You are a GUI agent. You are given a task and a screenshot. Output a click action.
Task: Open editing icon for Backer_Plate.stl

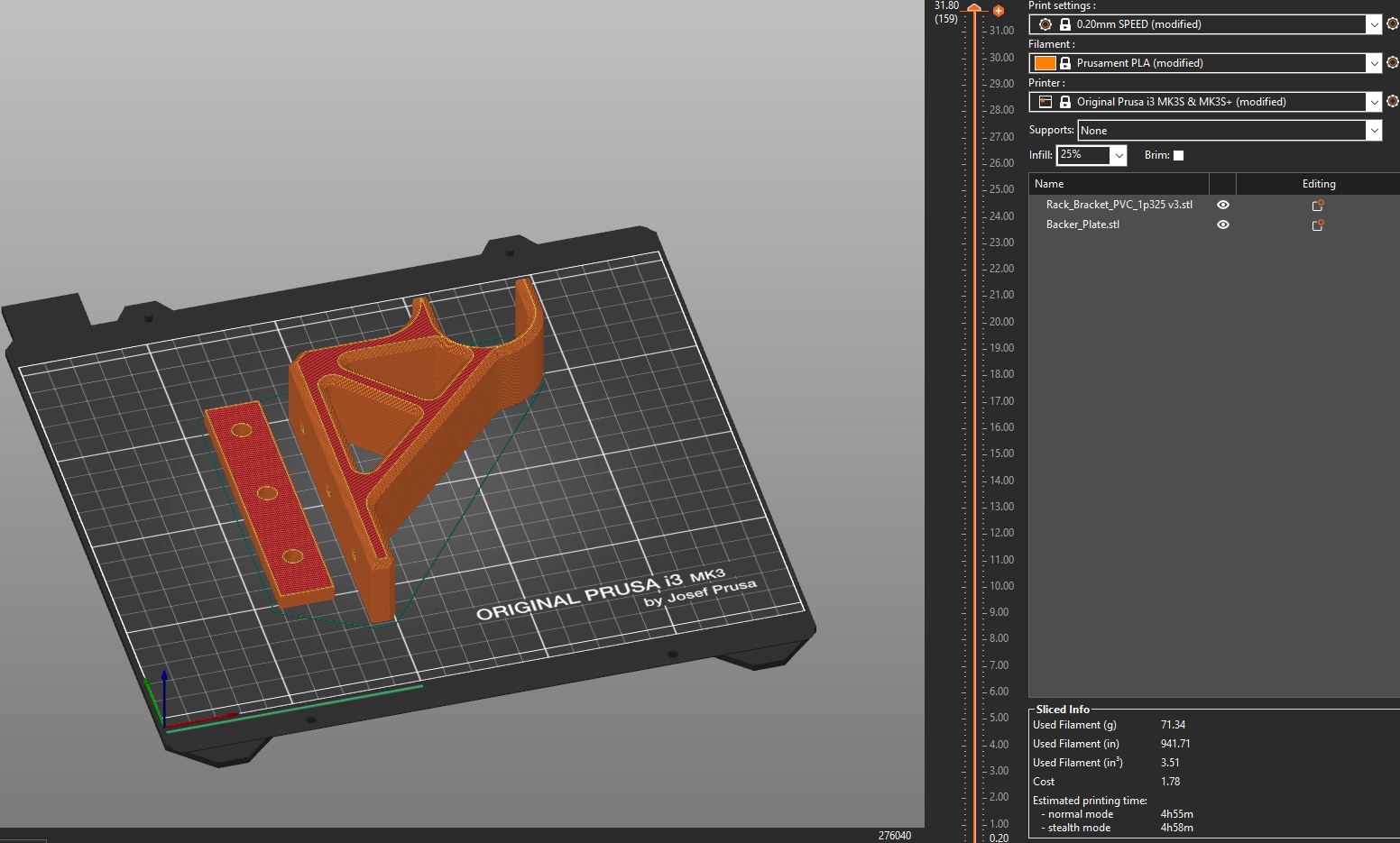point(1317,225)
